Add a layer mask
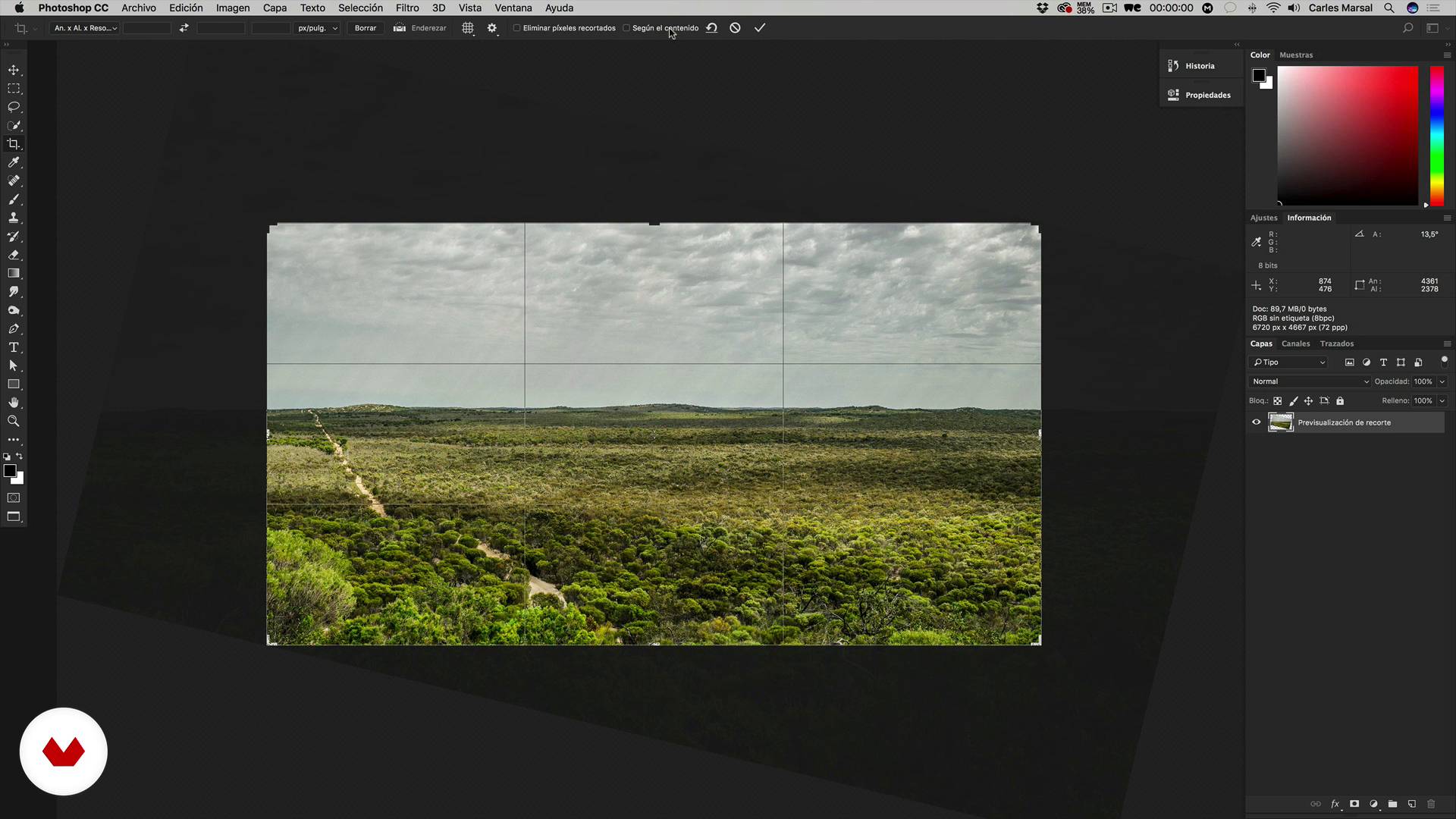This screenshot has width=1456, height=819. (x=1354, y=804)
